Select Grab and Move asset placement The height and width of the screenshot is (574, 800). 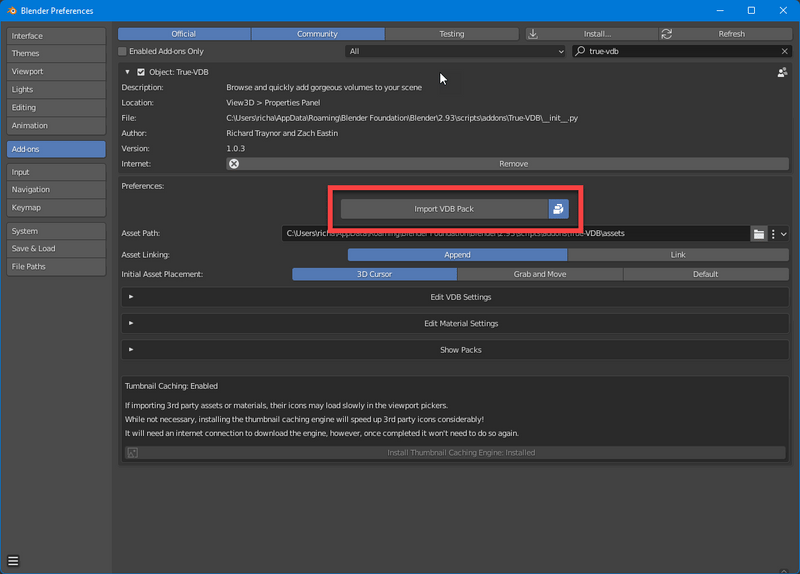point(539,274)
